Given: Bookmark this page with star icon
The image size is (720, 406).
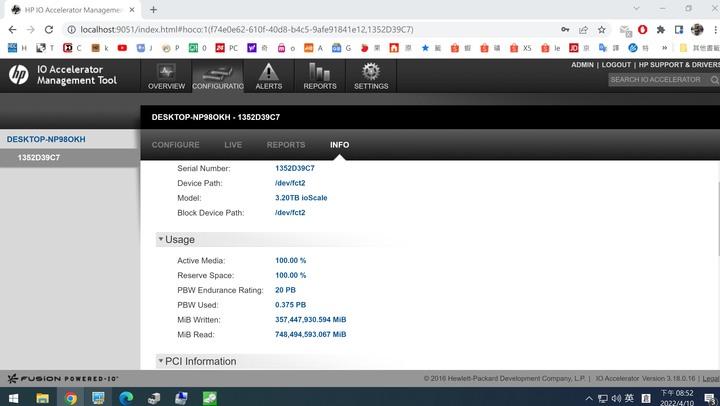Looking at the screenshot, I should tap(602, 30).
